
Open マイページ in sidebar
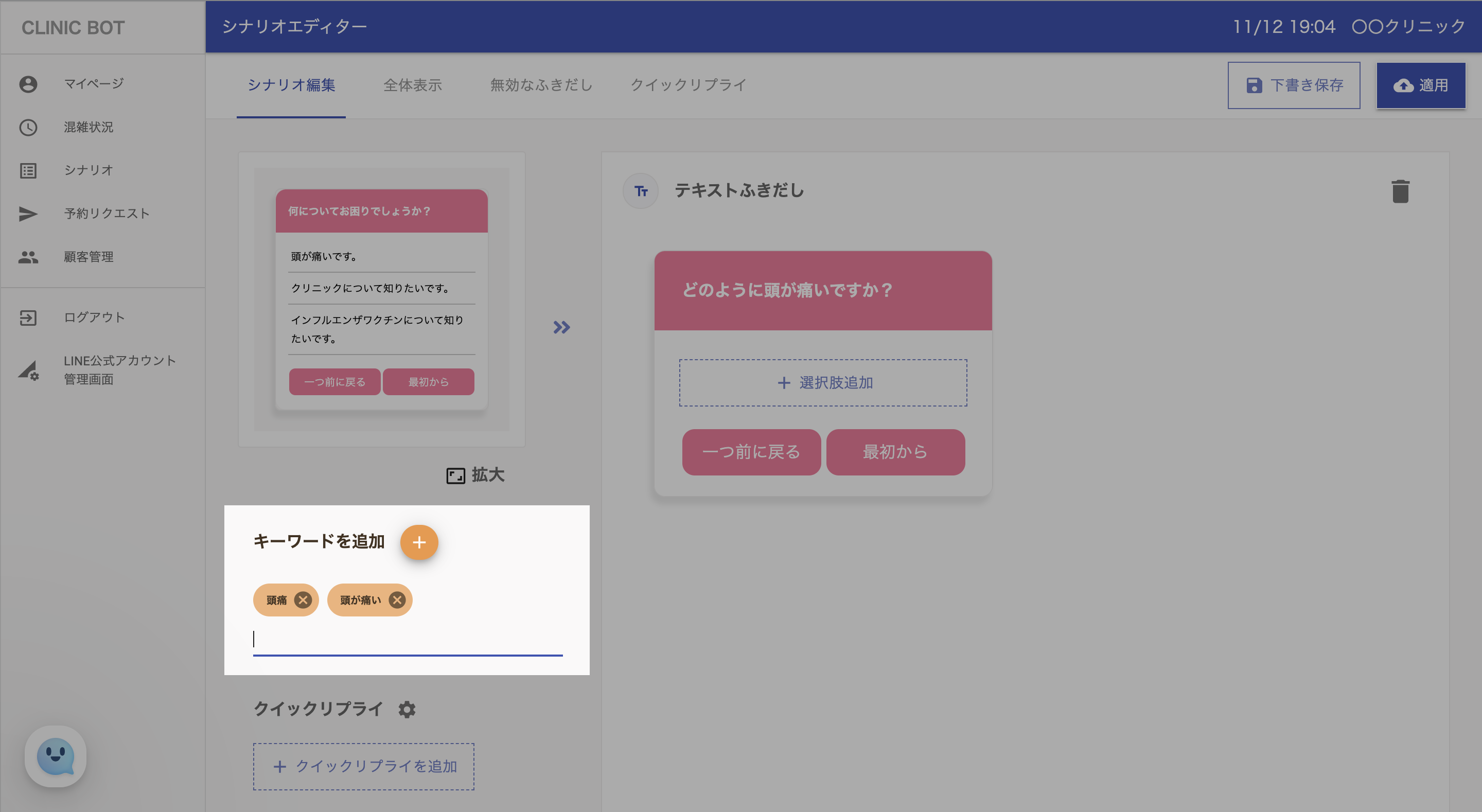[x=93, y=84]
